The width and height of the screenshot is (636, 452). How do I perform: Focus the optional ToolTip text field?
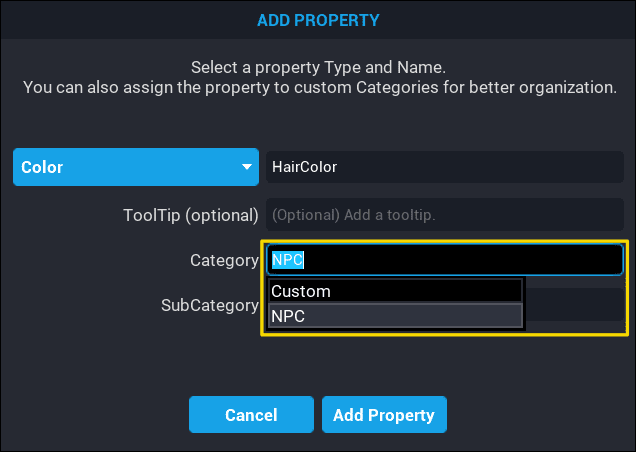click(x=444, y=214)
